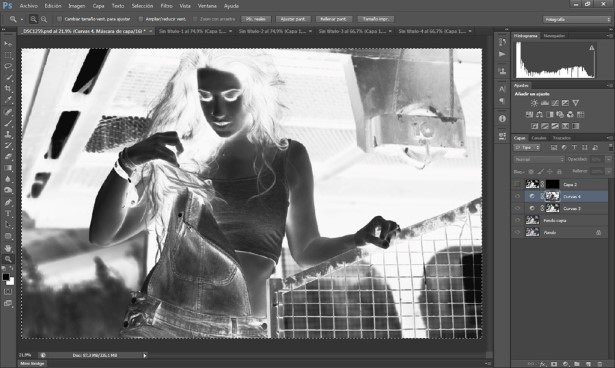Image resolution: width=615 pixels, height=368 pixels.
Task: Select the Rectangular Marquee tool
Action: 8,55
